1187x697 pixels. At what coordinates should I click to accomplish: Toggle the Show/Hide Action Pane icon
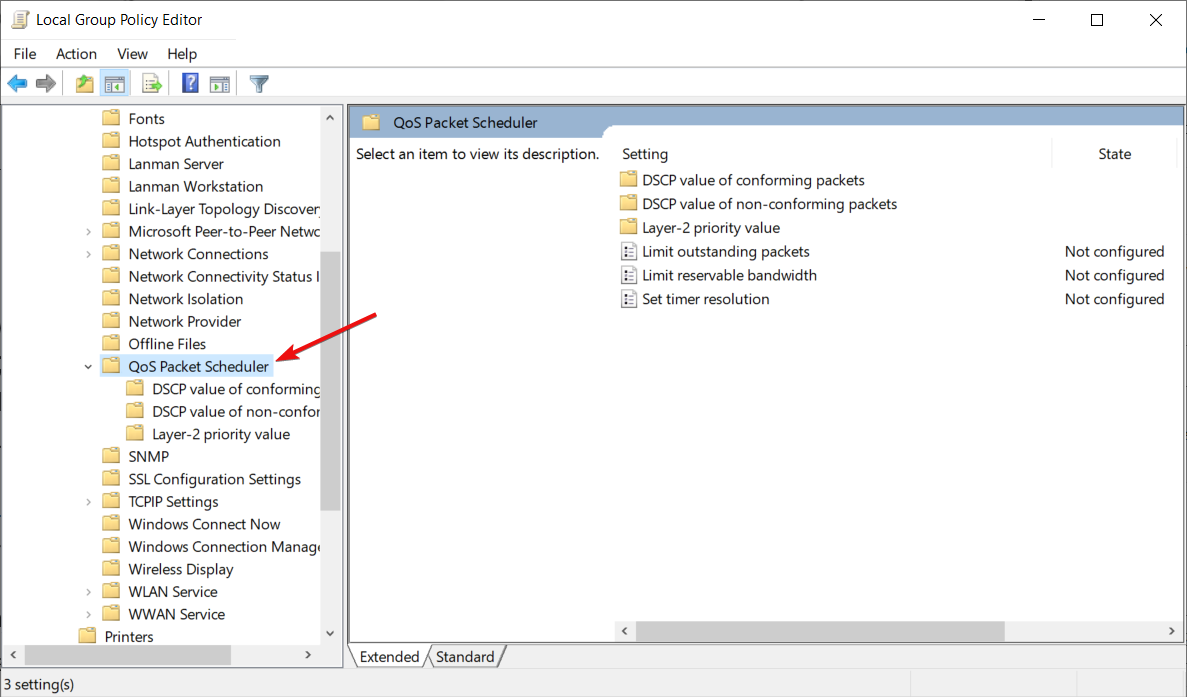point(220,83)
